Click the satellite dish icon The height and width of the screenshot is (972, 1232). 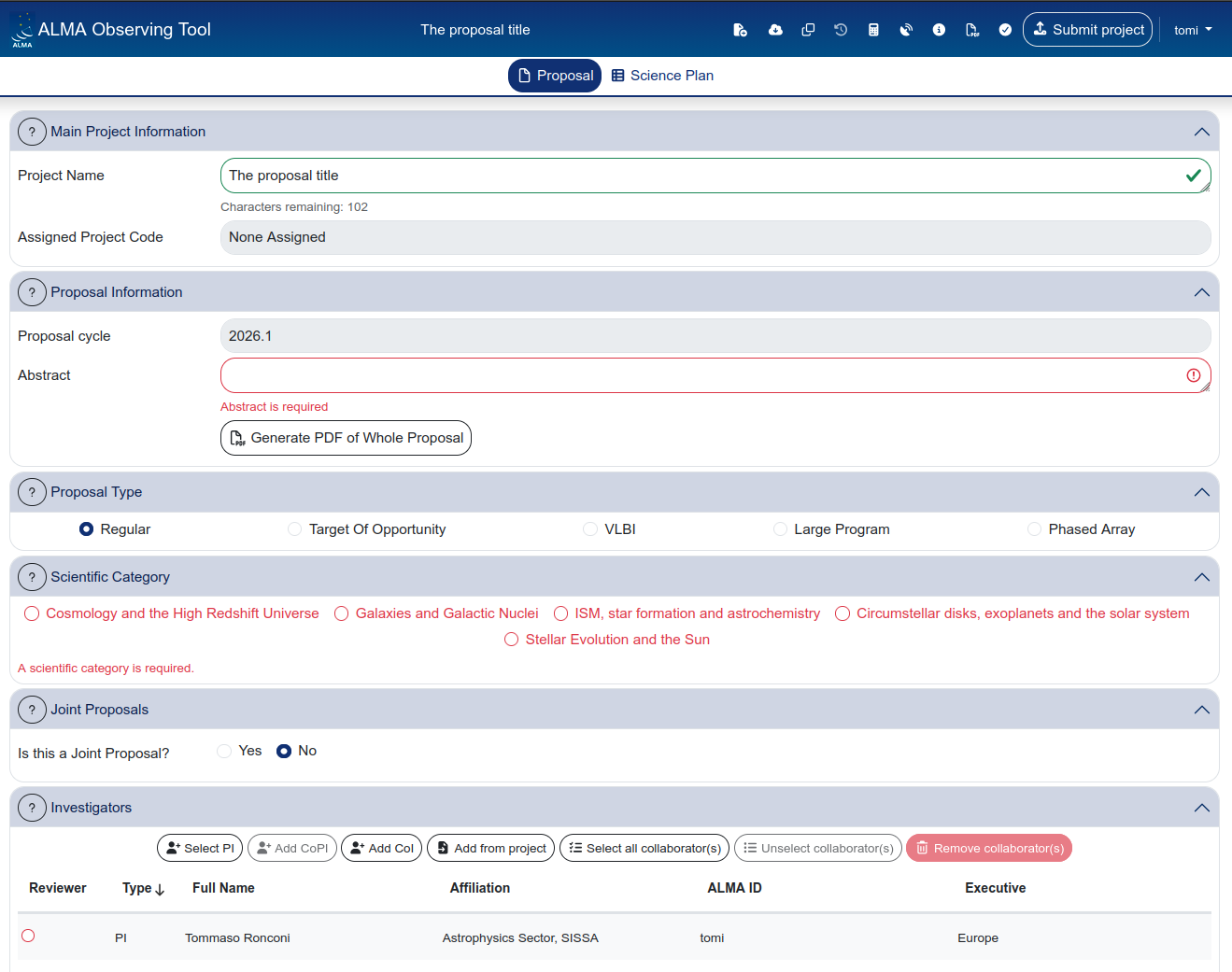[x=906, y=30]
